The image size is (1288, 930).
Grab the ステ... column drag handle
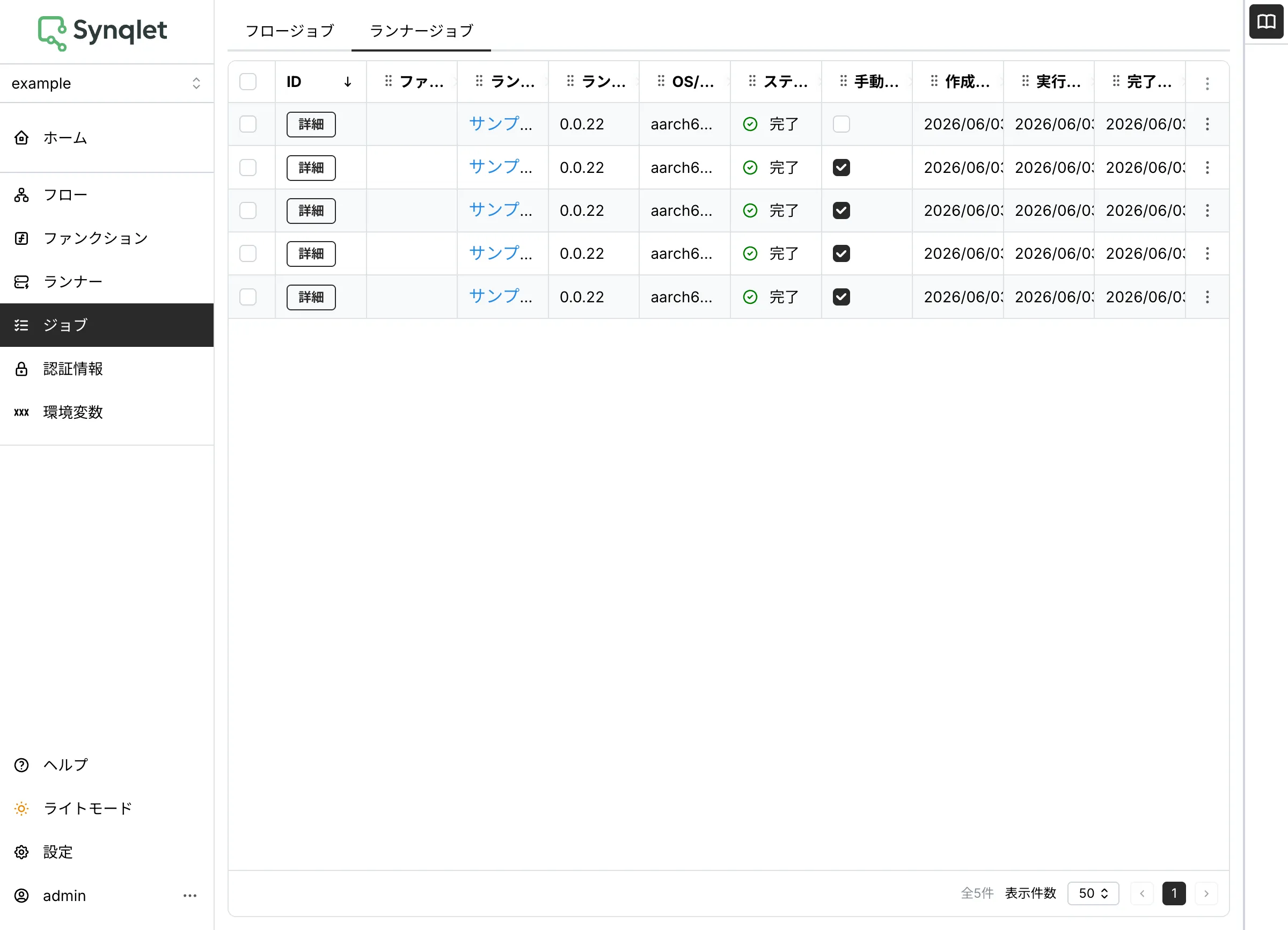point(752,81)
